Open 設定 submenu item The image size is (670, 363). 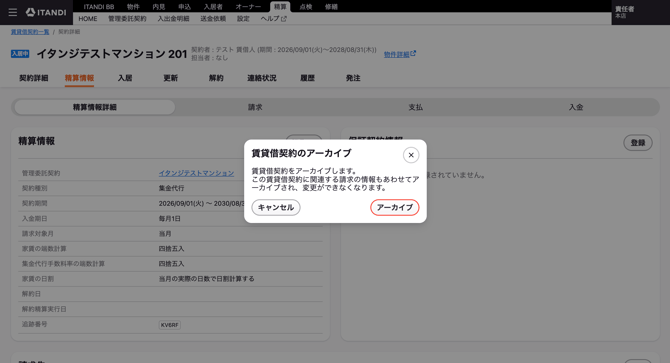[x=243, y=19]
